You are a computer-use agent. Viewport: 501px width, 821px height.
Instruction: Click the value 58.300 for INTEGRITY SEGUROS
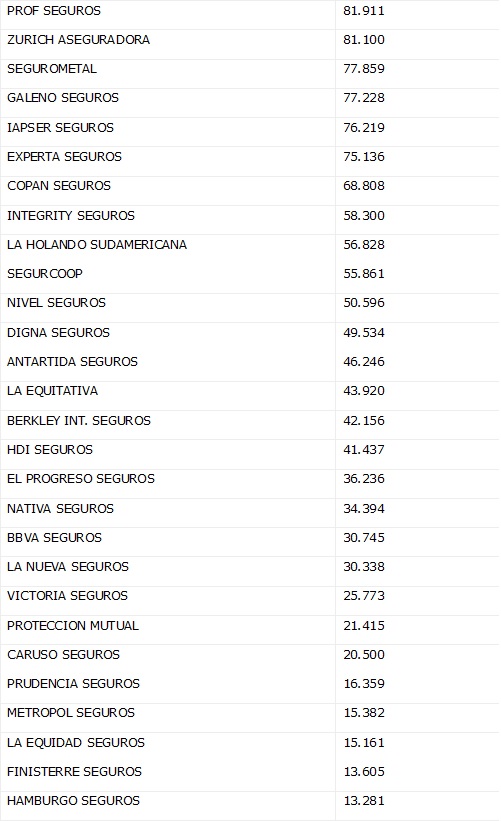(x=364, y=216)
